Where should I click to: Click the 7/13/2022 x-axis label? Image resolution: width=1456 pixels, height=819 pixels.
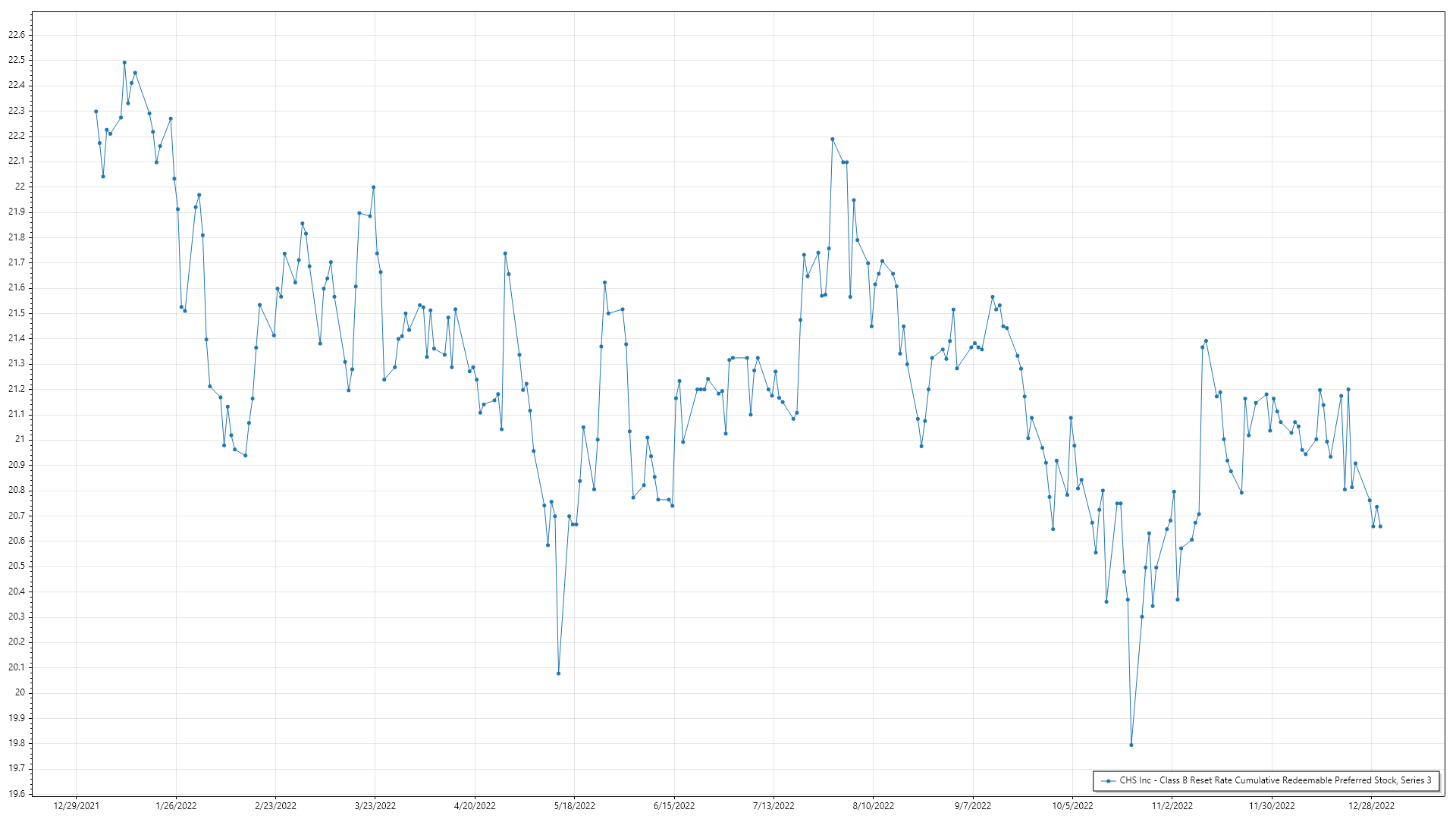[773, 806]
